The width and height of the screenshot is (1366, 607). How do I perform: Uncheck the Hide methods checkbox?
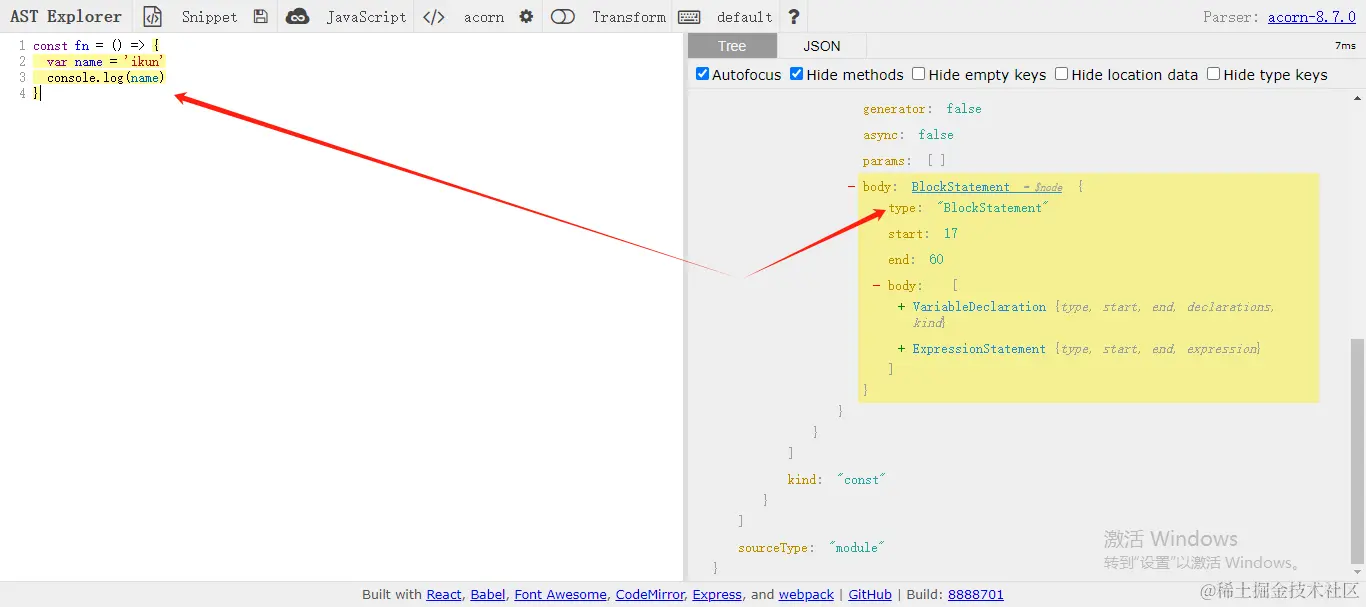click(x=797, y=74)
